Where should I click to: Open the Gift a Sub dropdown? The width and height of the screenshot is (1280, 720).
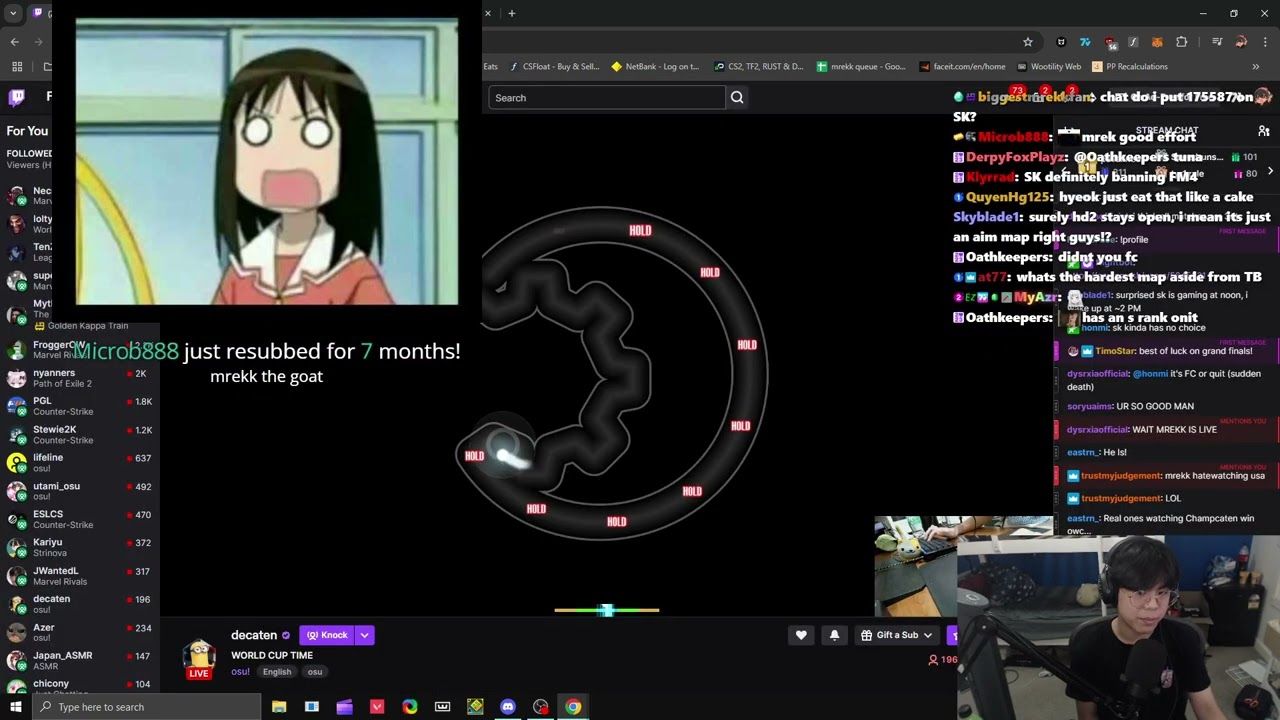pyautogui.click(x=897, y=635)
